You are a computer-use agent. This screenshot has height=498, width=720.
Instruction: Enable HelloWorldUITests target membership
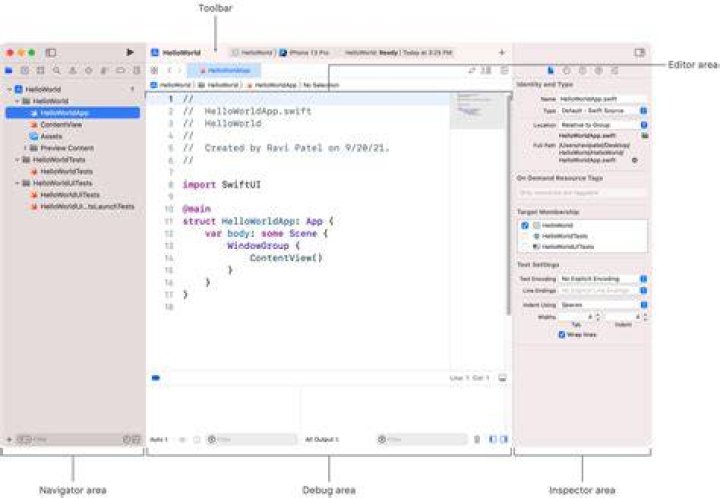coord(525,246)
